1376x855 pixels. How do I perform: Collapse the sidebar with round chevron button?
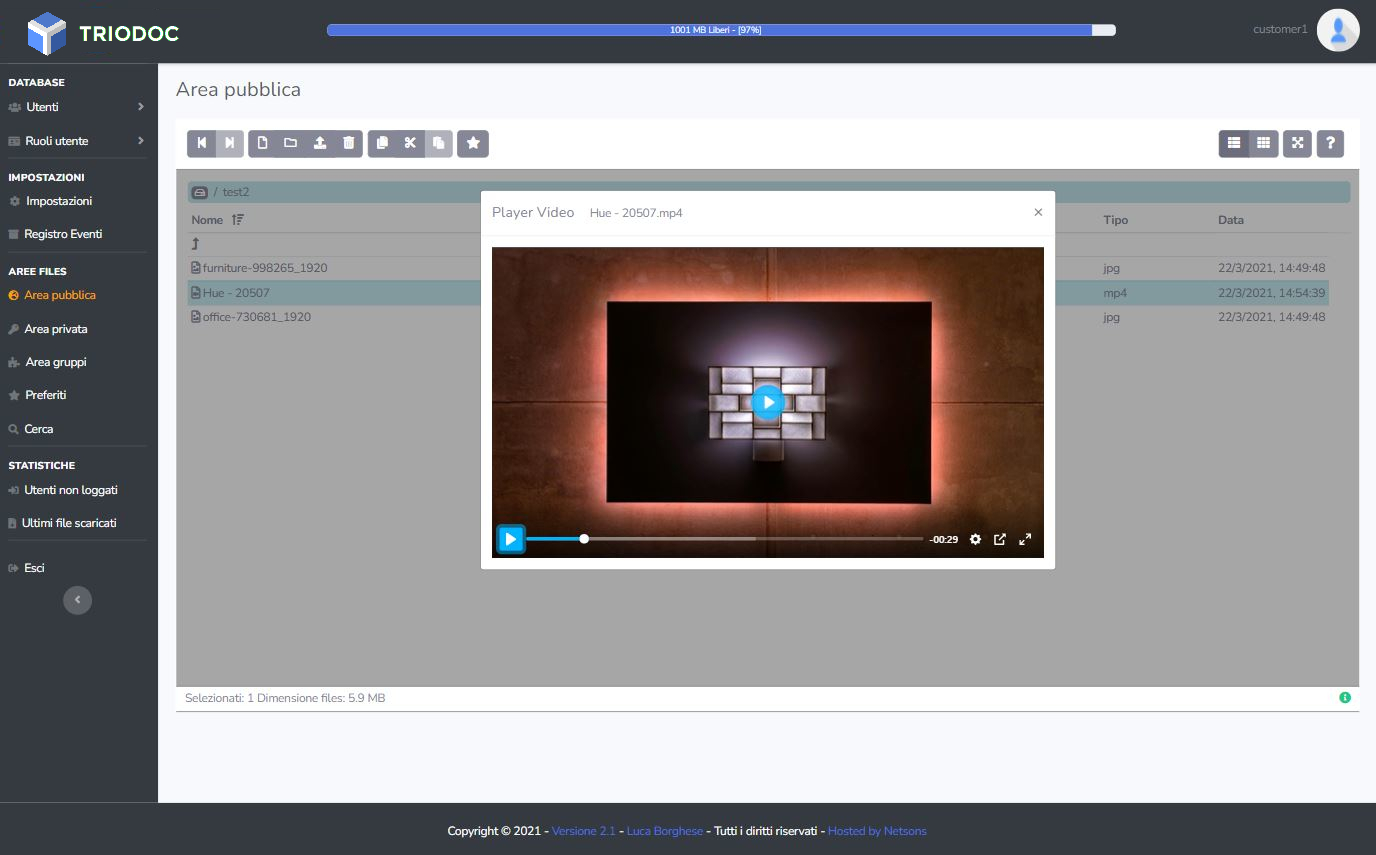(x=77, y=600)
